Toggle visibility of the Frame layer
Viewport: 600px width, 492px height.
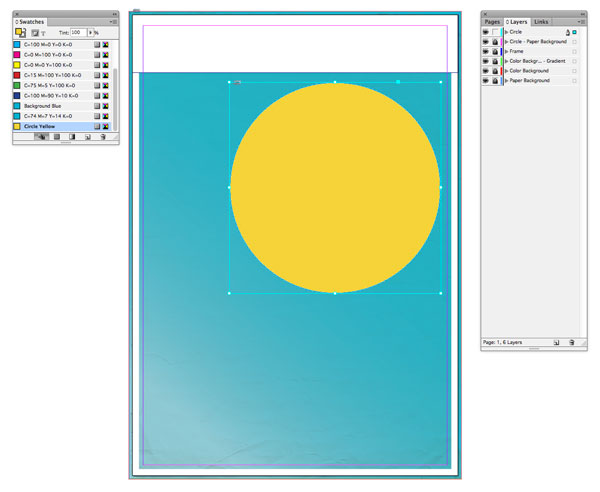pos(486,52)
